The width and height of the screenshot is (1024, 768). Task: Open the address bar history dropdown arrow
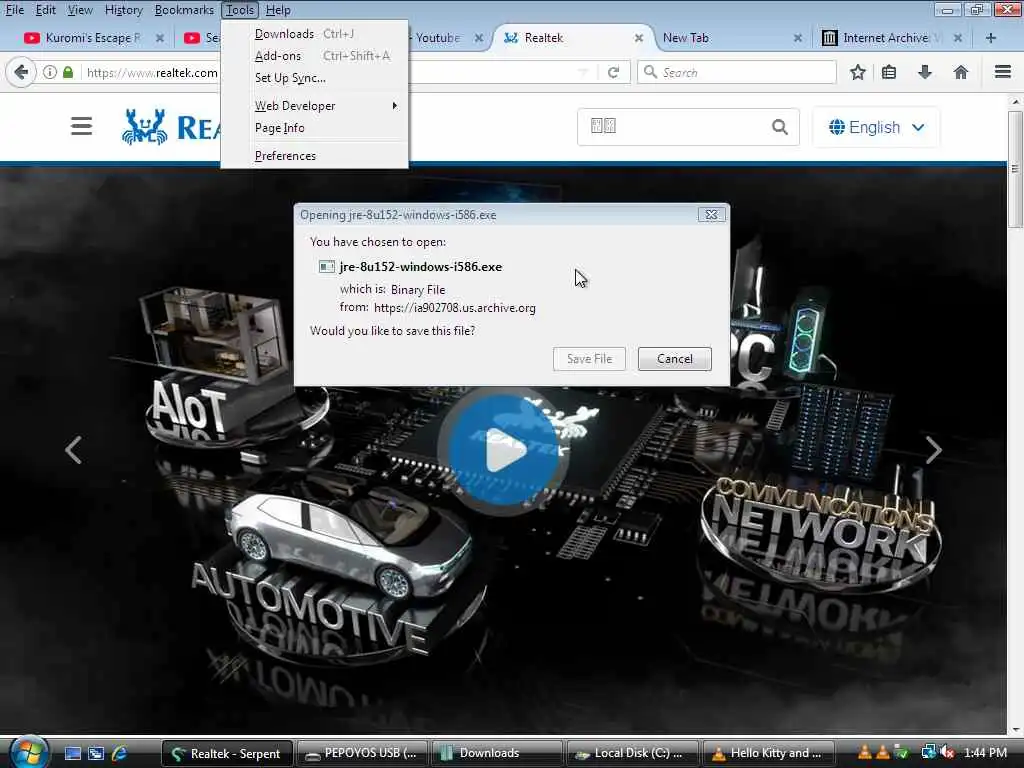[583, 72]
